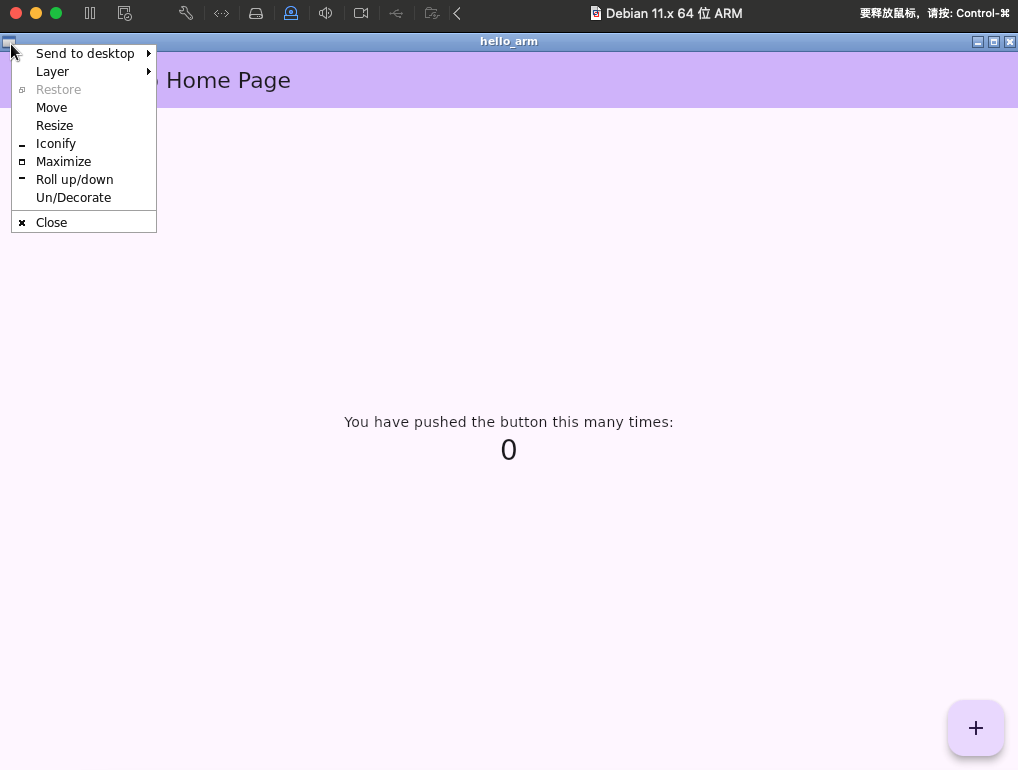This screenshot has width=1018, height=770.
Task: Open the shared directory icon
Action: click(x=431, y=13)
